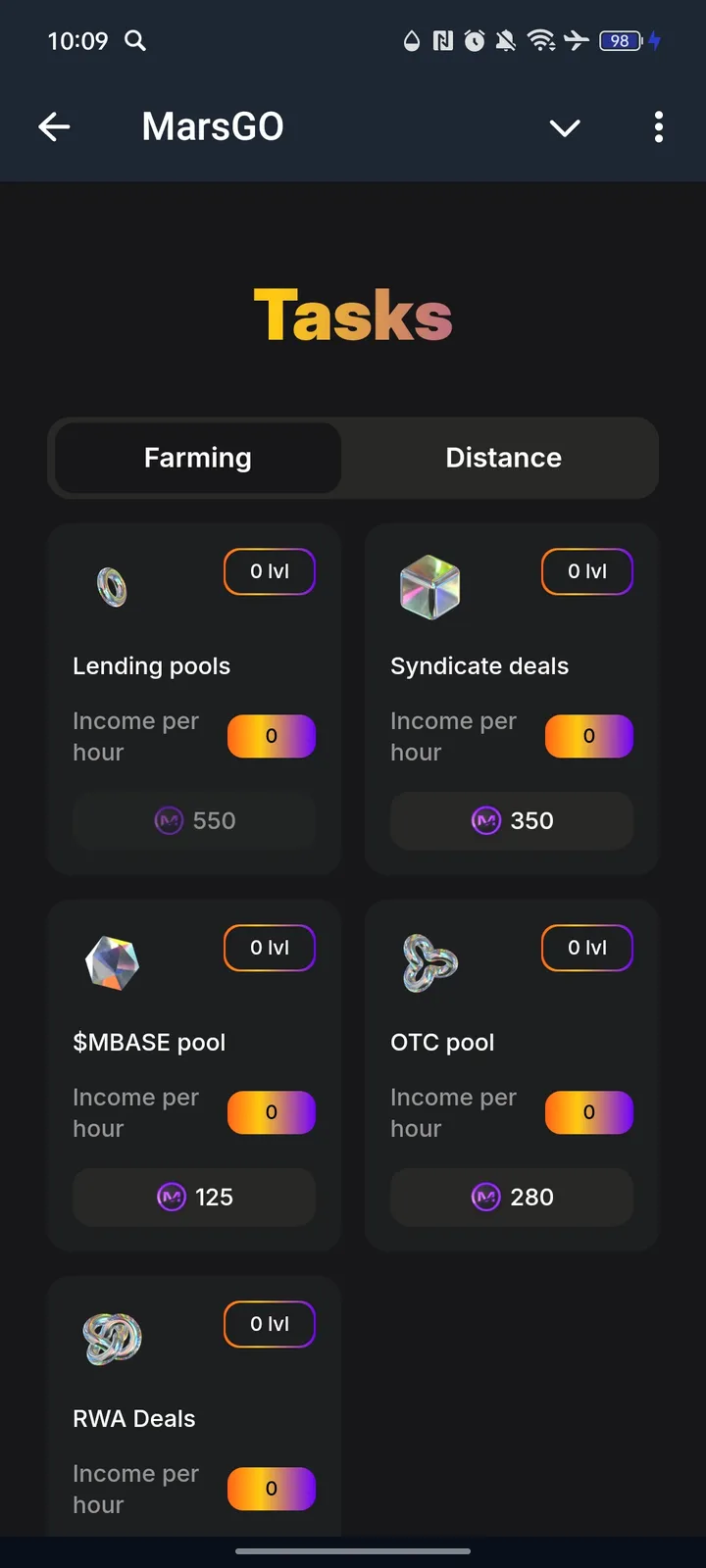Tap the back arrow next to MarsGO
Screen dimensions: 706x1568
click(x=54, y=127)
